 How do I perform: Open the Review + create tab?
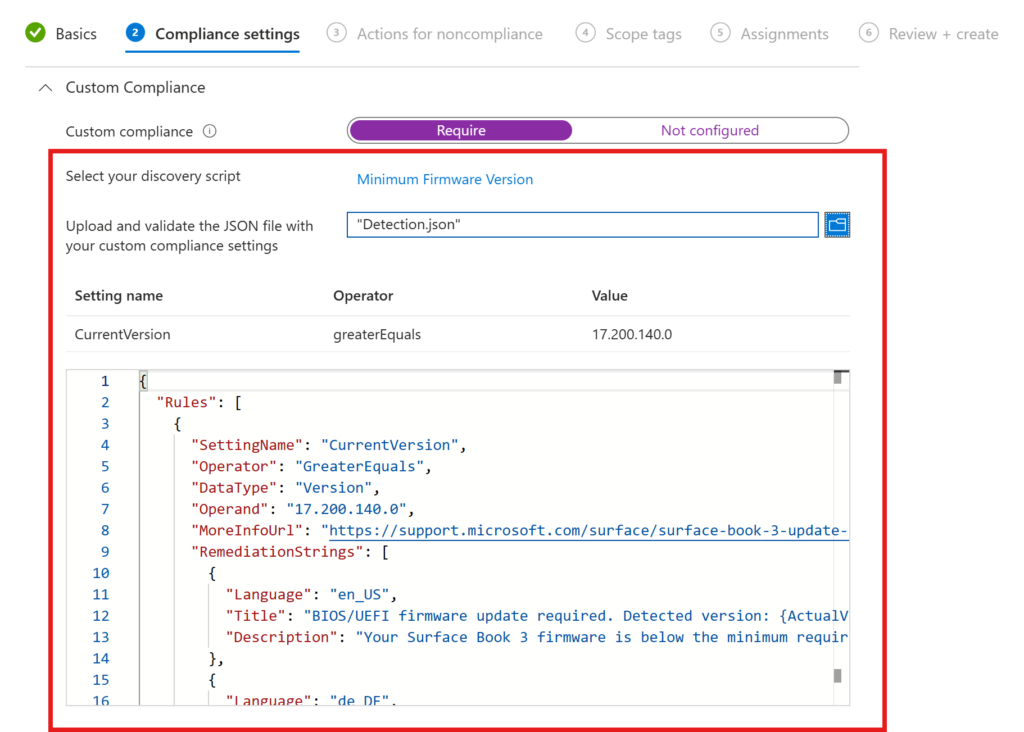coord(943,34)
